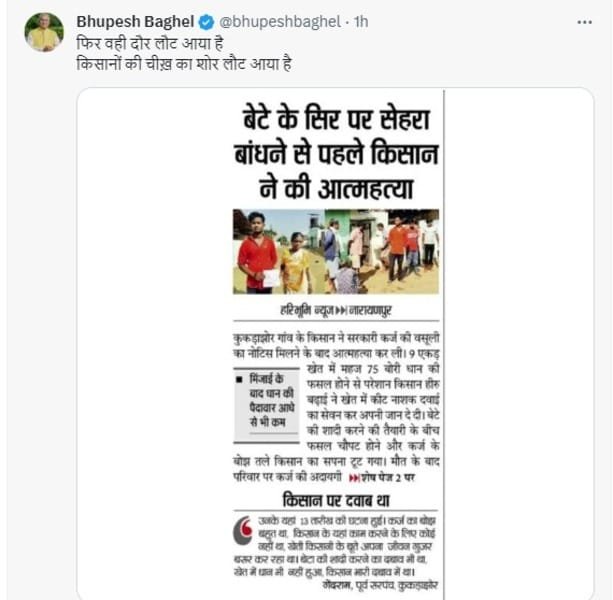613x600 pixels.
Task: Click the हरिभूमि न्यूज नारायणपुर byline
Action: (336, 311)
